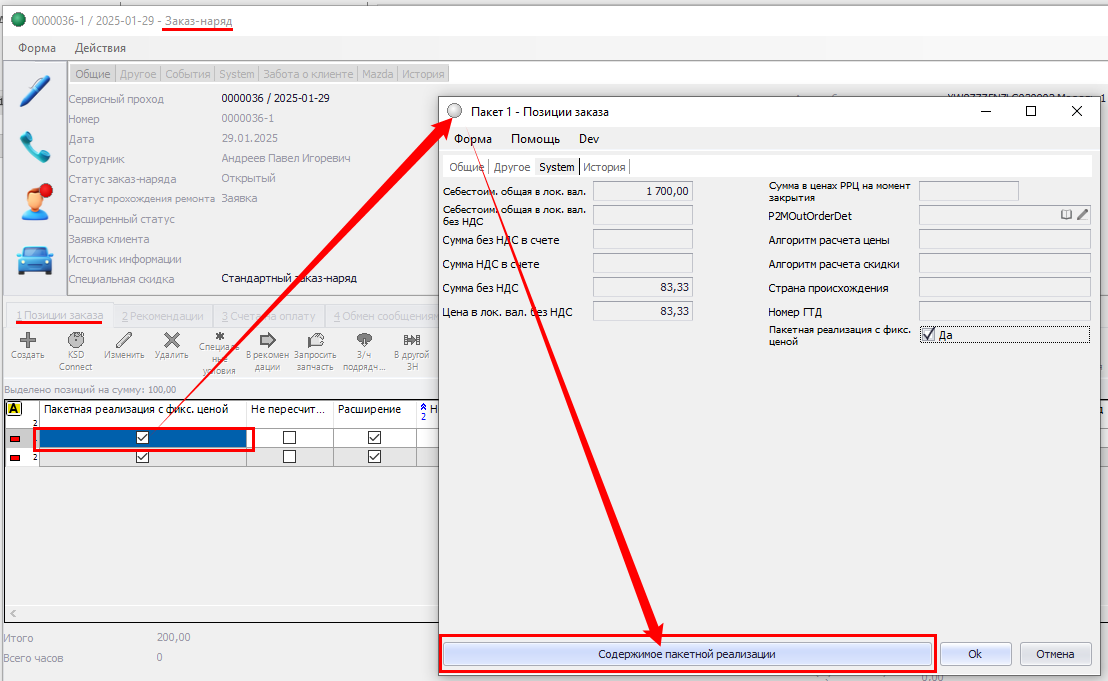The image size is (1108, 681).
Task: Click the Содержимое пакетной реализации button
Action: 687,654
